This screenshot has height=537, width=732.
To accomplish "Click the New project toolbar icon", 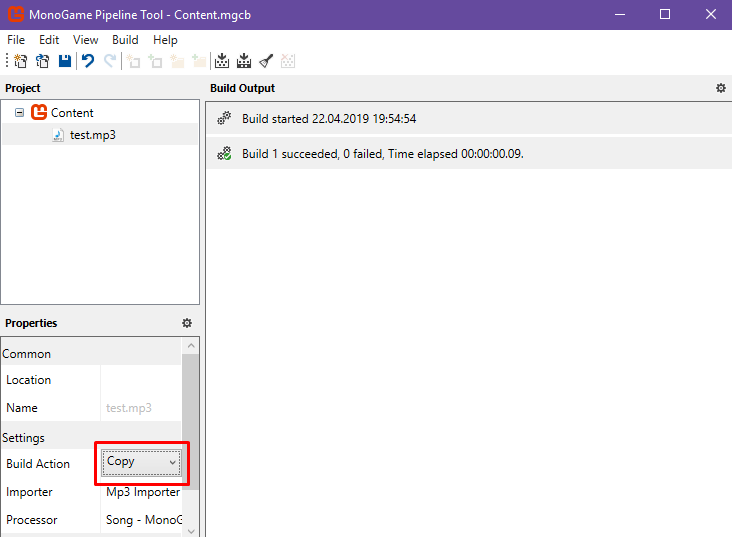I will tap(20, 61).
